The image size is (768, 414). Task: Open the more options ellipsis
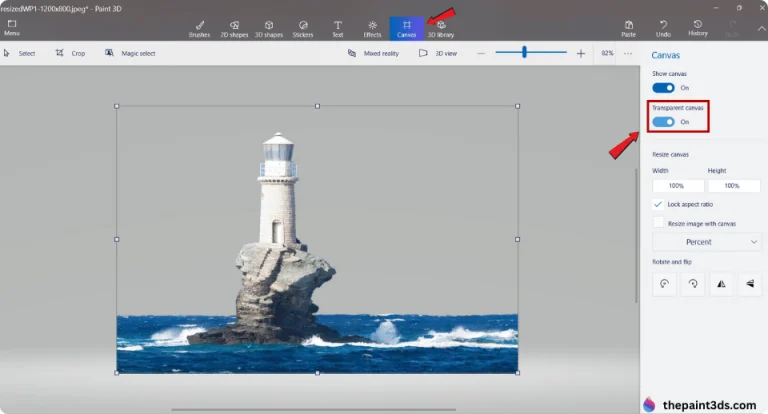click(628, 53)
